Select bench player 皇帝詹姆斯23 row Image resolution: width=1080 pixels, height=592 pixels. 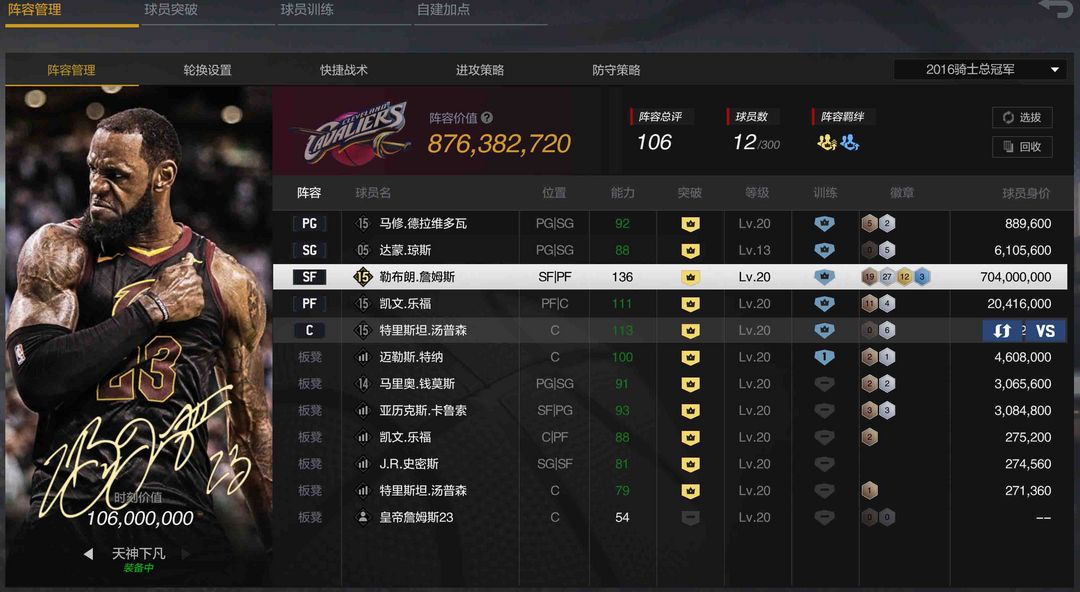point(670,518)
